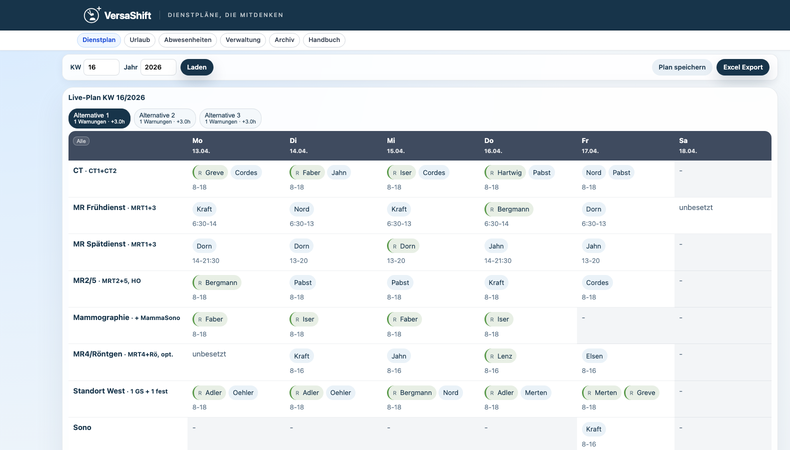Click R badge on Hartwig in CT Thursday
790x450 pixels.
491,173
